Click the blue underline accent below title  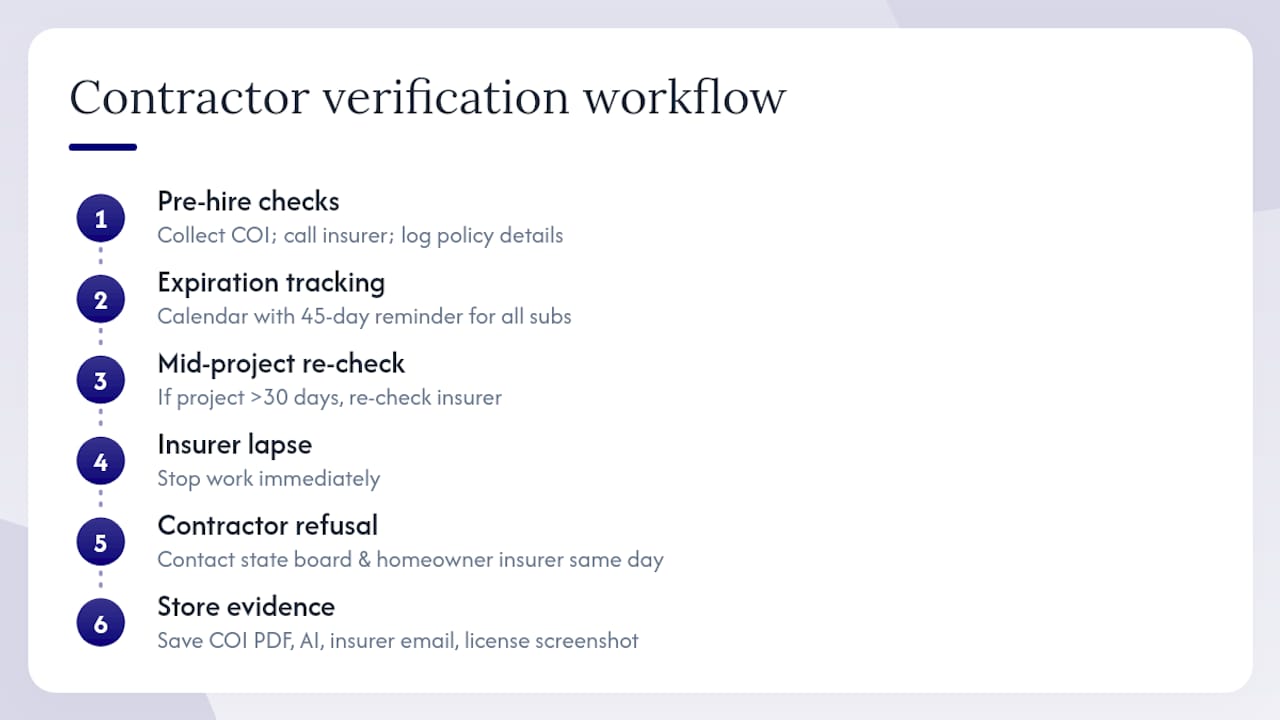[x=103, y=147]
